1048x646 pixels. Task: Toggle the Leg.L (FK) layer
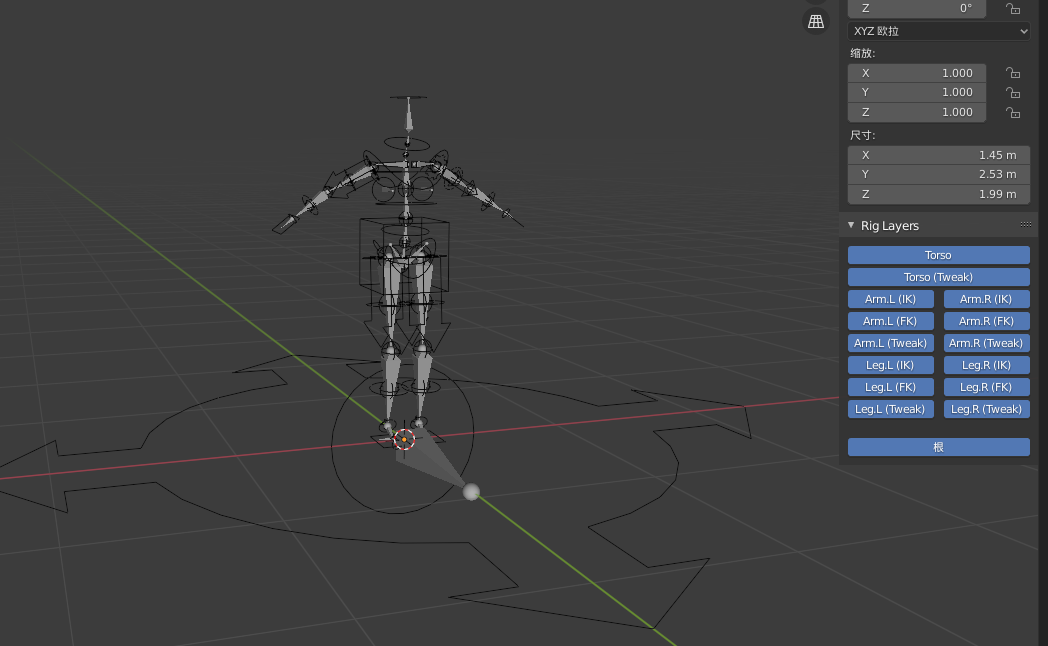(890, 387)
